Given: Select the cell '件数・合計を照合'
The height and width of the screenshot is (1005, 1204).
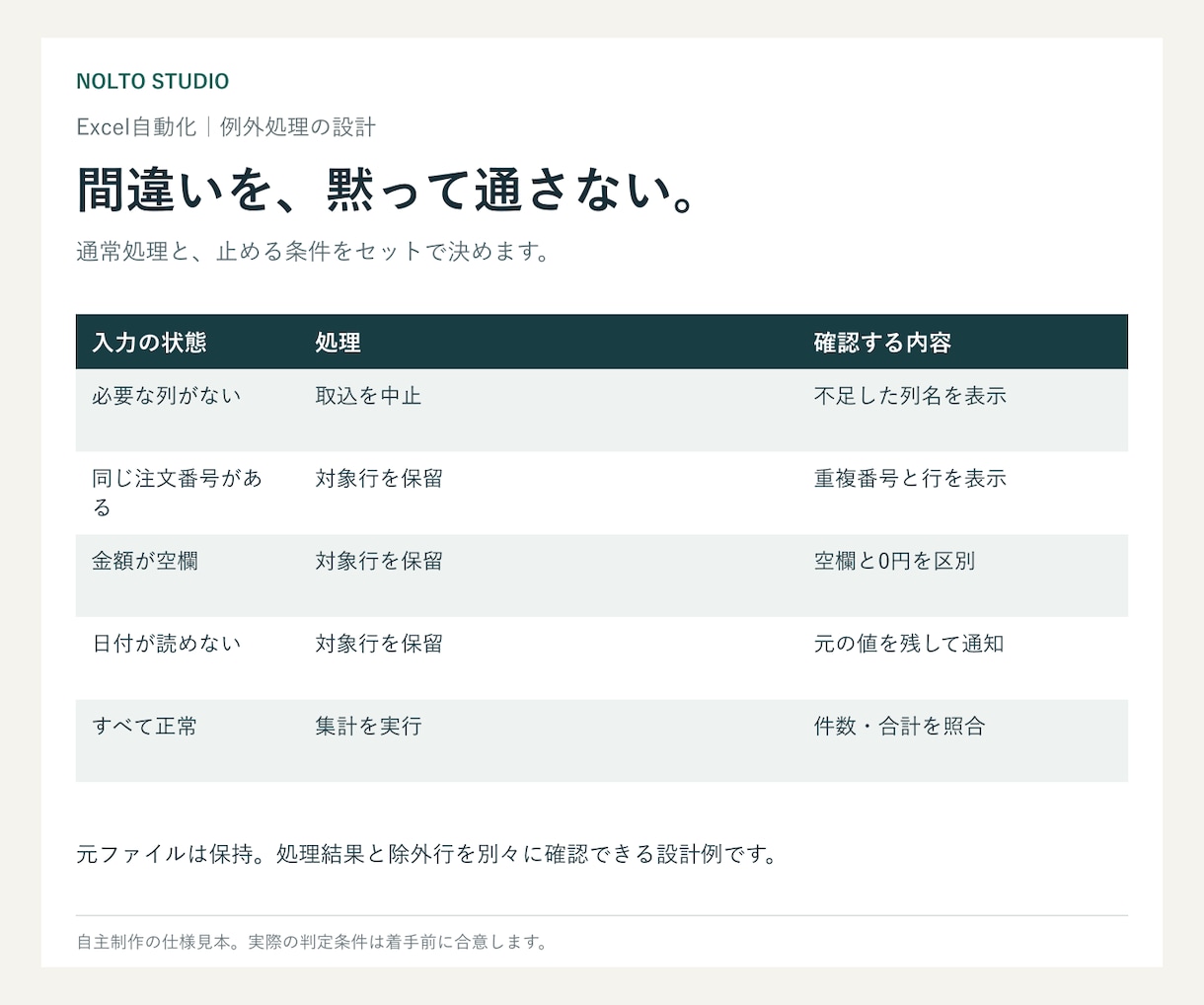Looking at the screenshot, I should tap(899, 727).
